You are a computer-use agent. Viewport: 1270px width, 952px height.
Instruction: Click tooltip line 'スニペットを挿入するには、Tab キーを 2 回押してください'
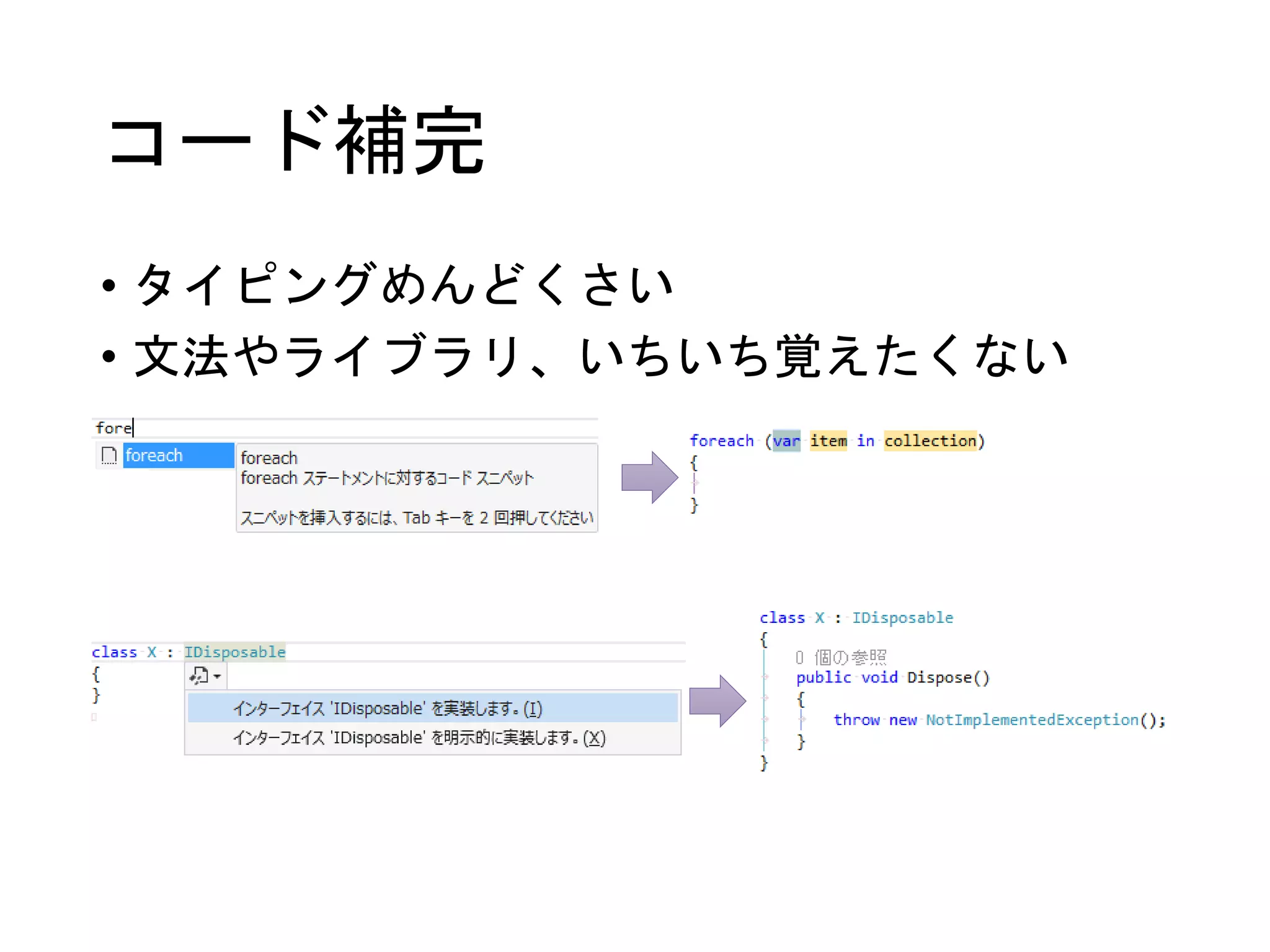[417, 518]
